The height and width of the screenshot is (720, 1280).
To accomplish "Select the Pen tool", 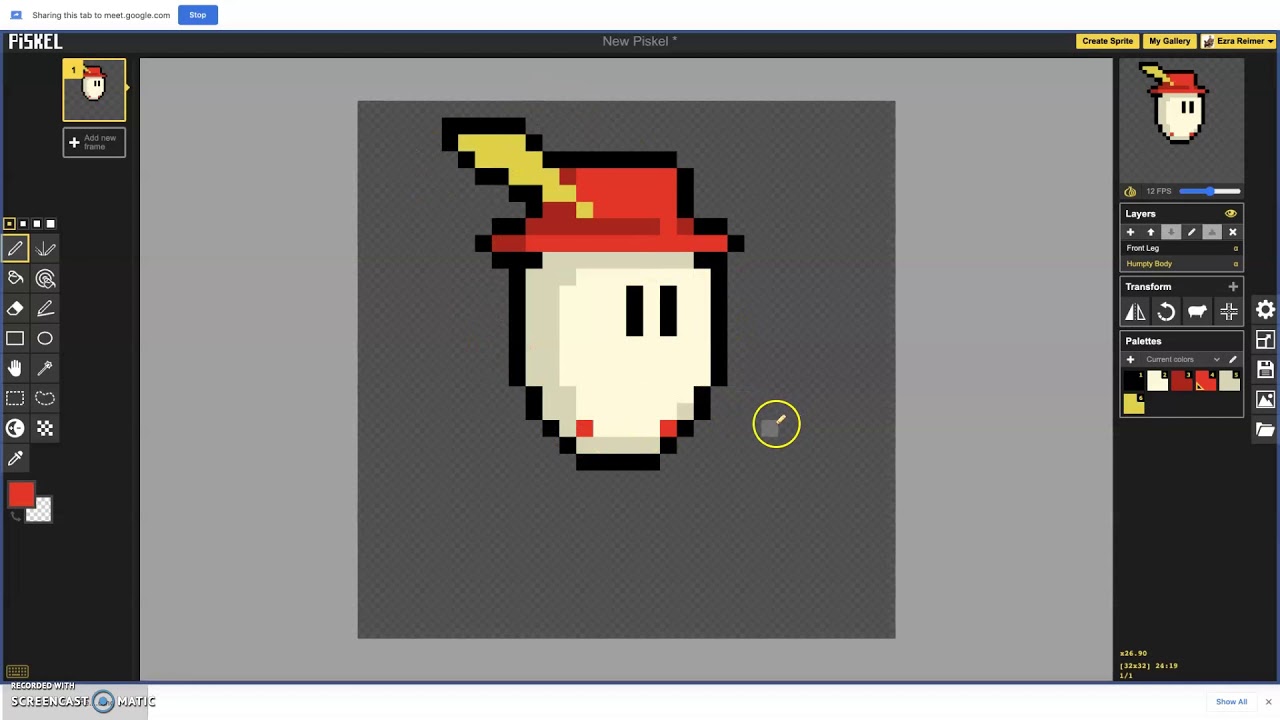I will pyautogui.click(x=15, y=249).
